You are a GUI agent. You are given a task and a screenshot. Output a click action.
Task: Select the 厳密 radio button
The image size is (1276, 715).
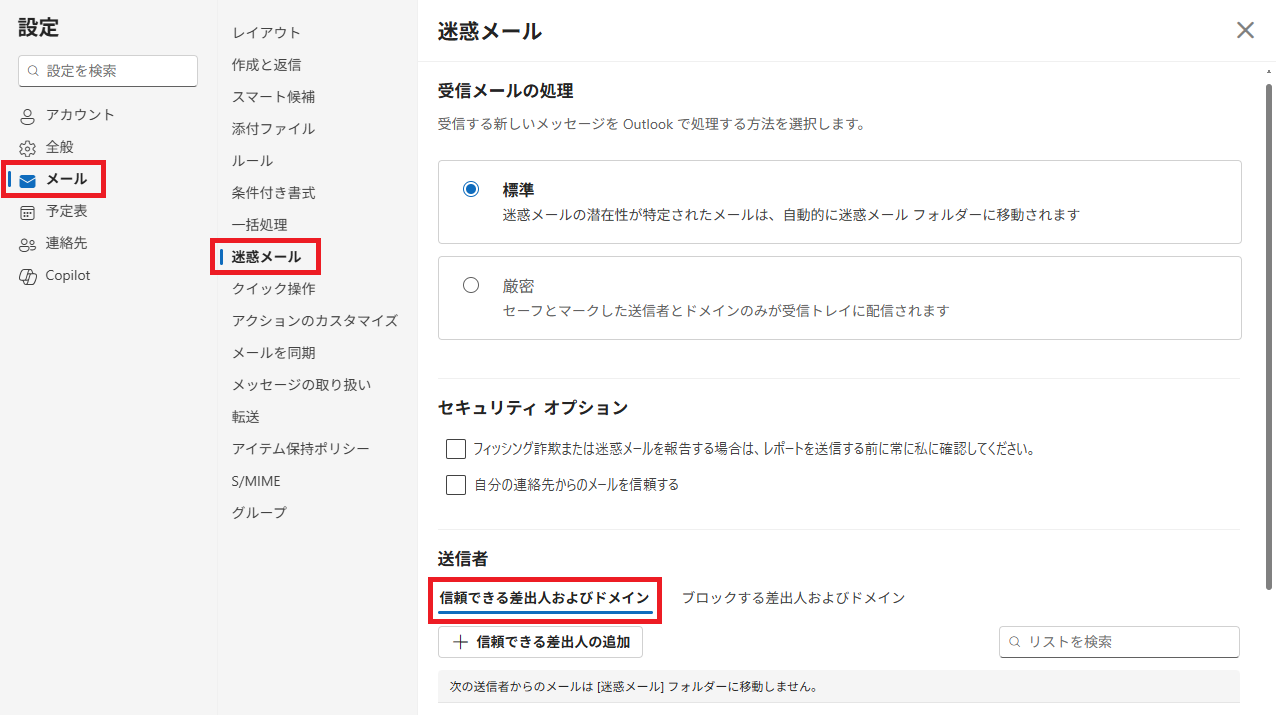coord(471,285)
